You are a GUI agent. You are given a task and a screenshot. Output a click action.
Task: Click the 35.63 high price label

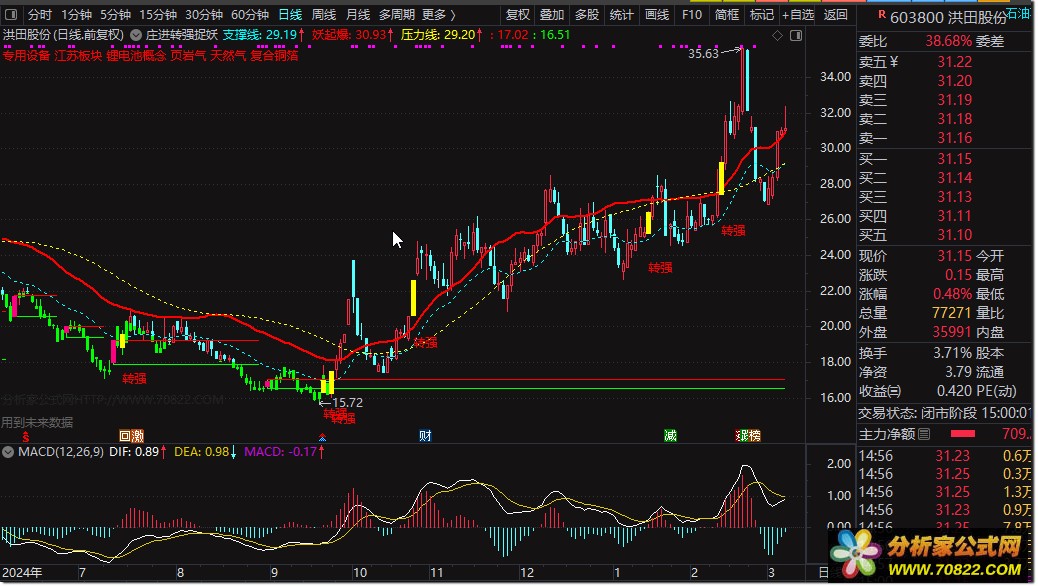pos(703,54)
